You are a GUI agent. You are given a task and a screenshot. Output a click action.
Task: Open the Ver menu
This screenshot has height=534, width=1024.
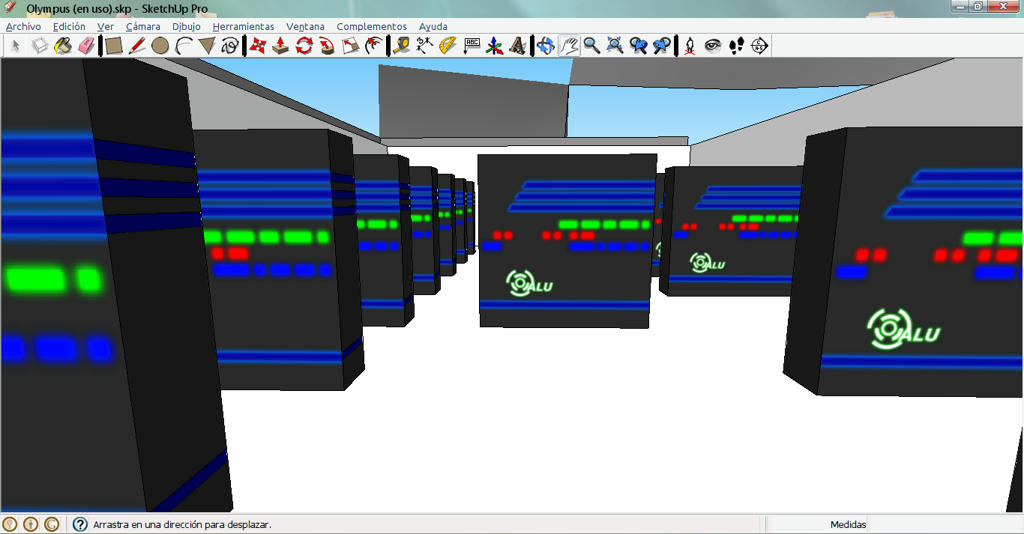(x=105, y=27)
